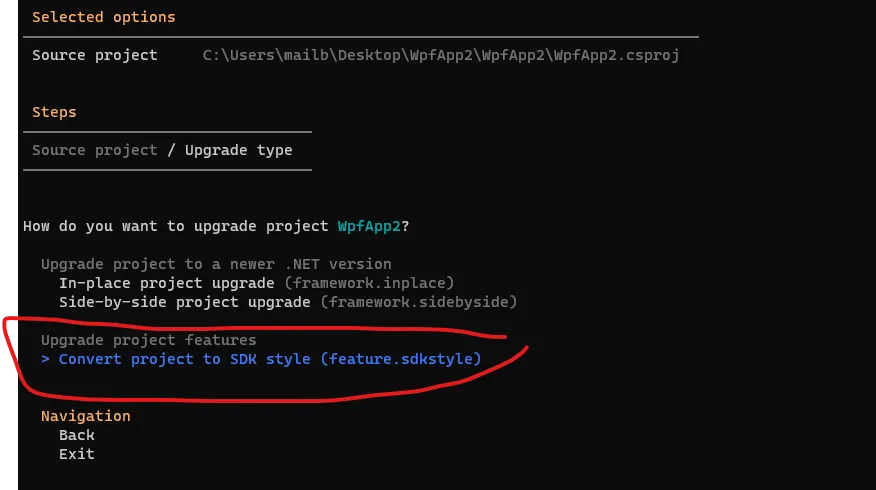Image resolution: width=876 pixels, height=490 pixels.
Task: Click the Steps section heading
Action: [54, 112]
